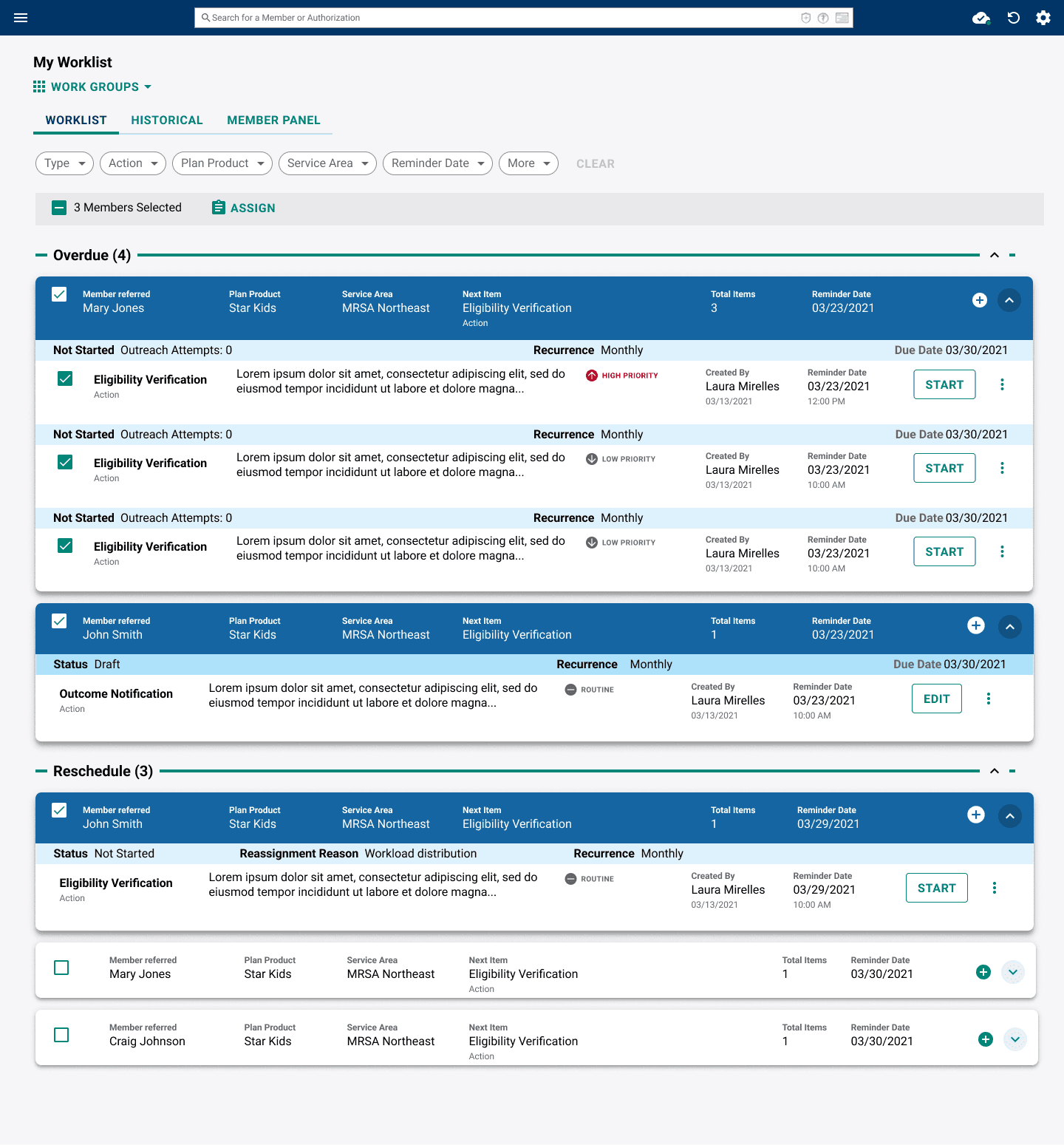The image size is (1064, 1145).
Task: Check the Craig Johnson row checkbox
Action: pos(61,1035)
